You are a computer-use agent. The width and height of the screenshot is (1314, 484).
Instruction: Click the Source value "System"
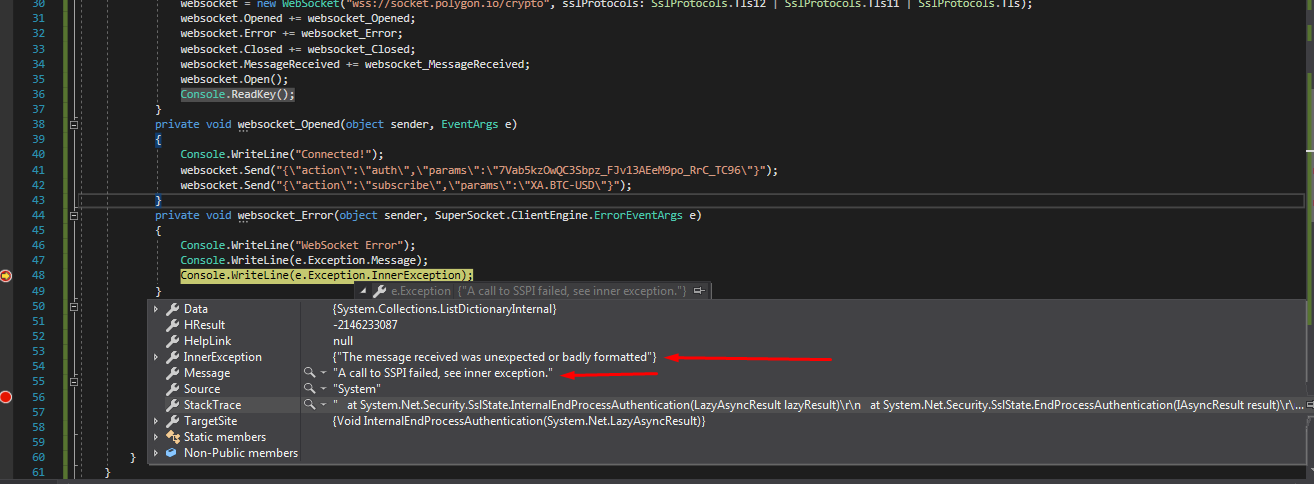click(357, 389)
